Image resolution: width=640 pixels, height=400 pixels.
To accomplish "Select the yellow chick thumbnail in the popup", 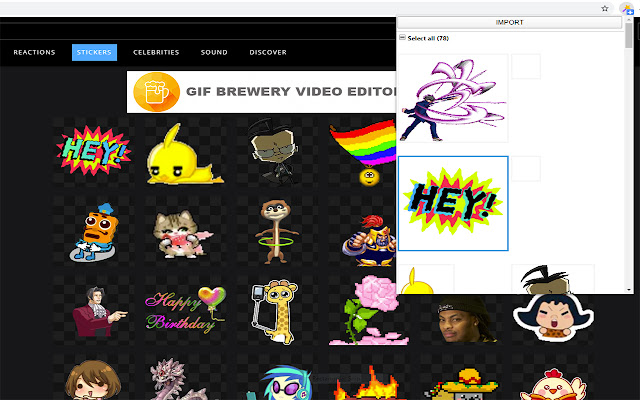I will pos(426,279).
